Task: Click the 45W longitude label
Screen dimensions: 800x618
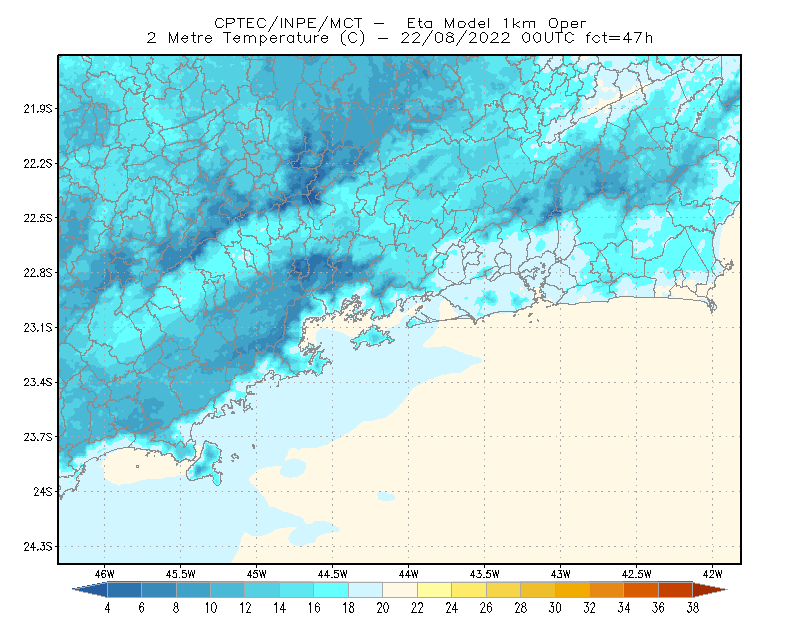Action: pos(257,574)
